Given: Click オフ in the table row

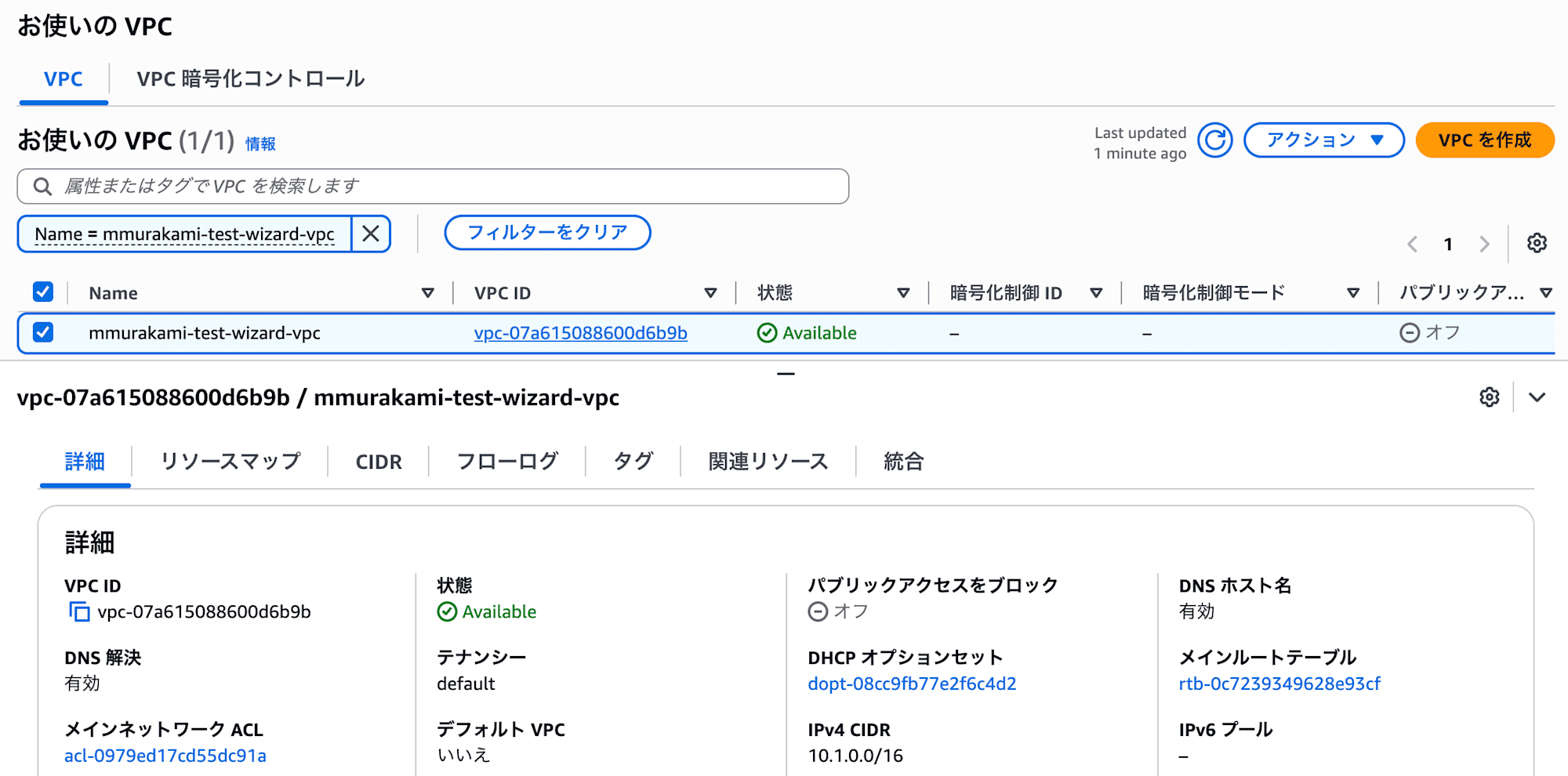Looking at the screenshot, I should coord(1430,332).
